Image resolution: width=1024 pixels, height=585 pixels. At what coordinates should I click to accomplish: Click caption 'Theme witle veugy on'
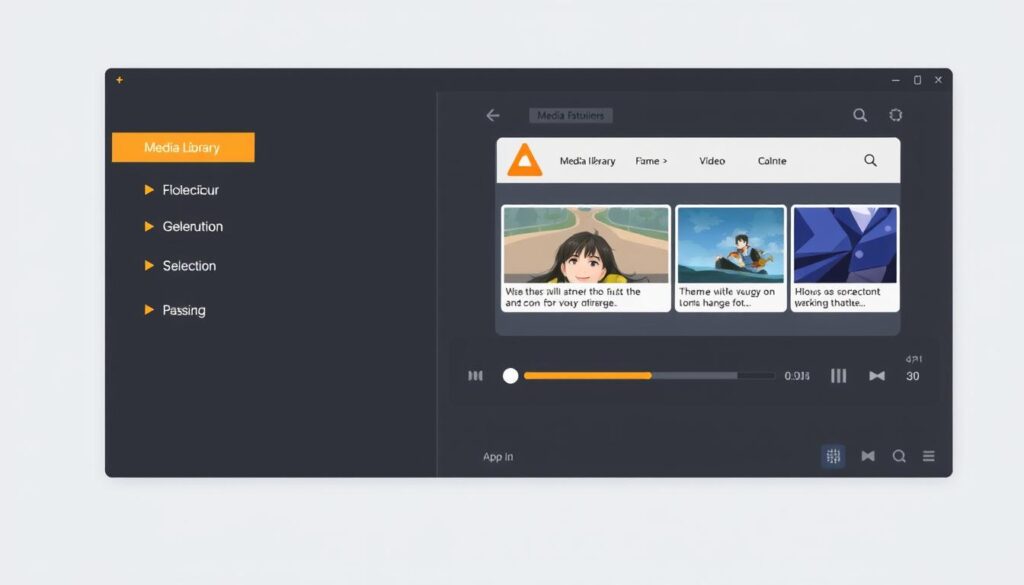(727, 297)
